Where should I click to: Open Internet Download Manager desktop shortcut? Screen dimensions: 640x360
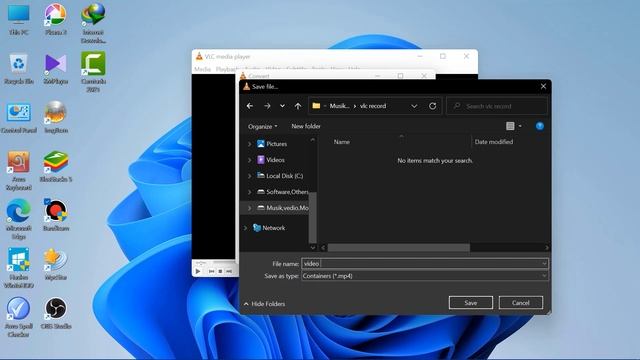(93, 24)
